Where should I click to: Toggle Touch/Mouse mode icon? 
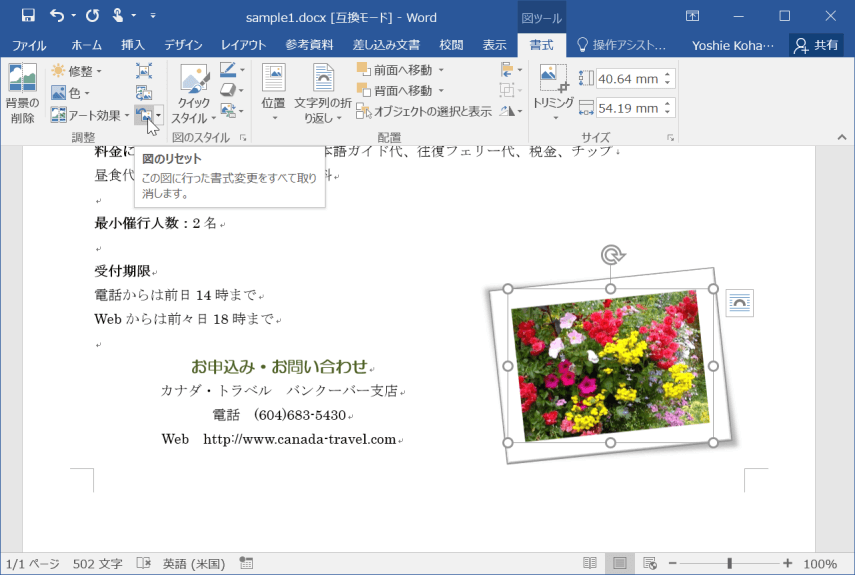pos(118,15)
